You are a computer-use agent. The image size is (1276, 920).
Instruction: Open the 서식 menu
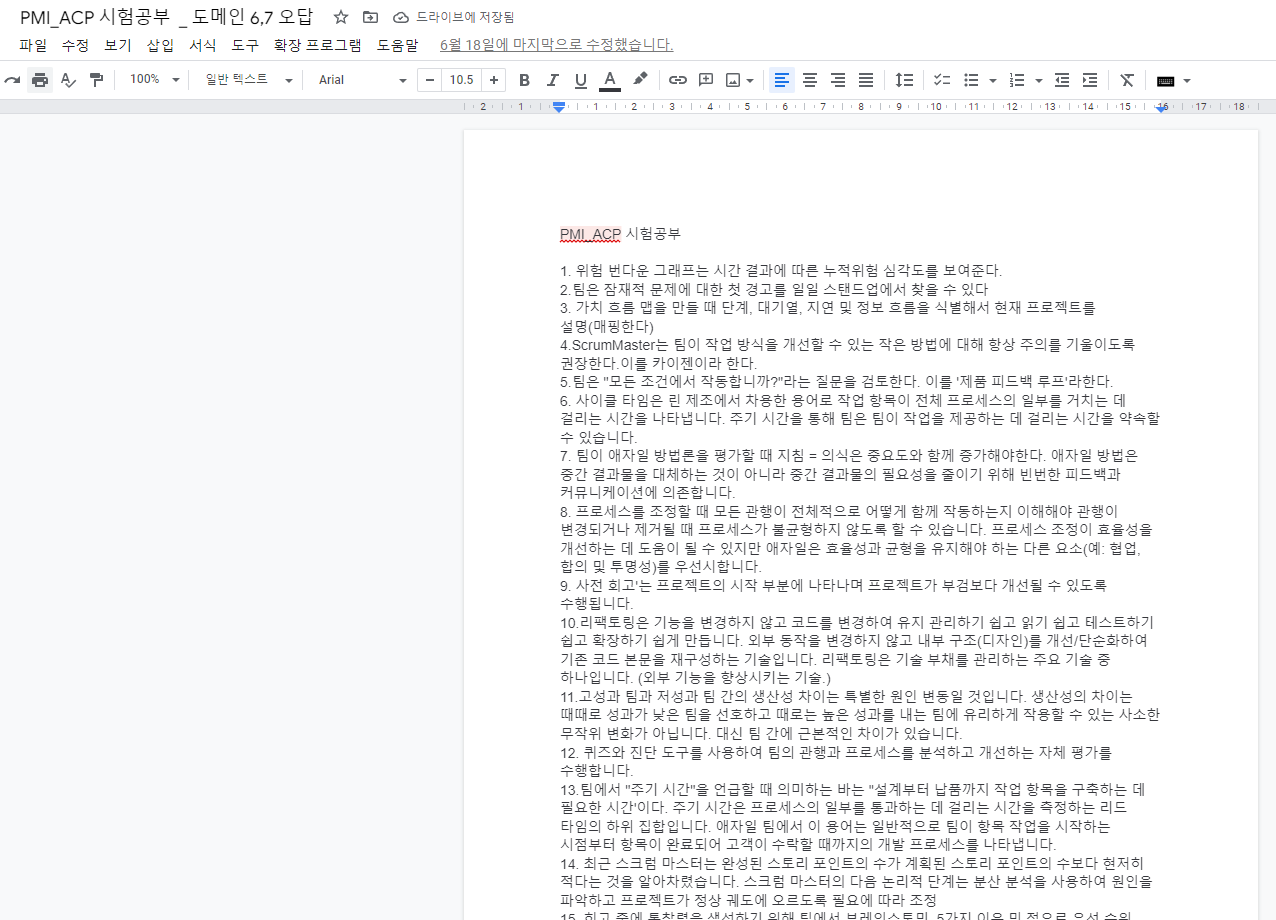[203, 45]
